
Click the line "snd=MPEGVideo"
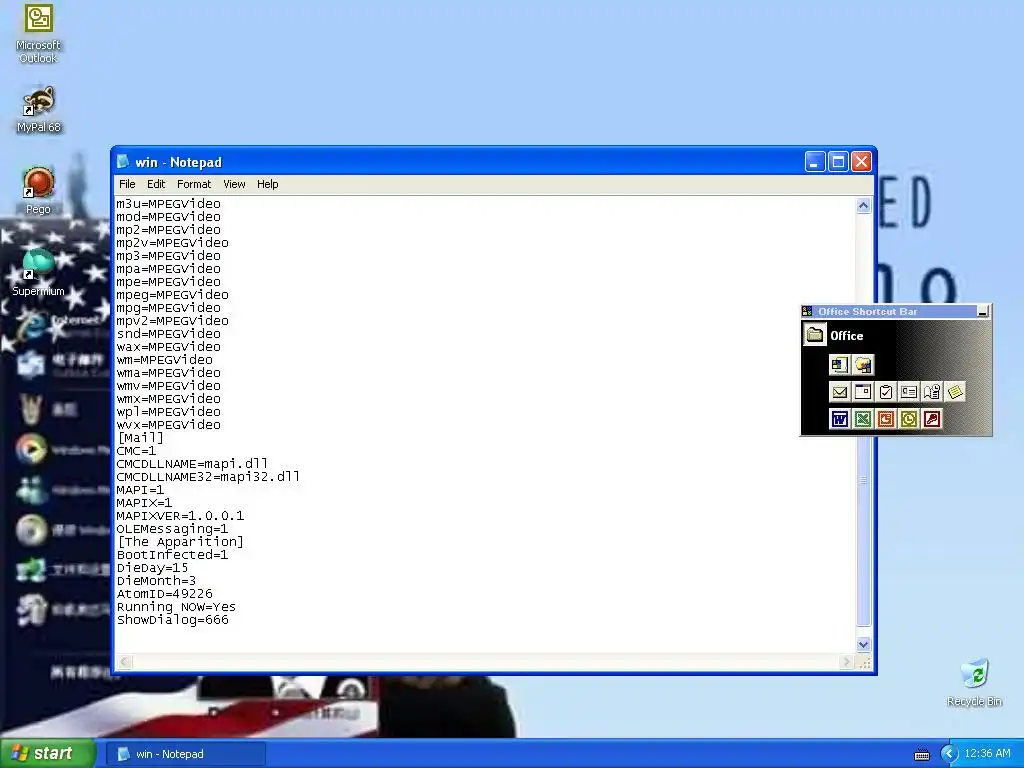(168, 334)
